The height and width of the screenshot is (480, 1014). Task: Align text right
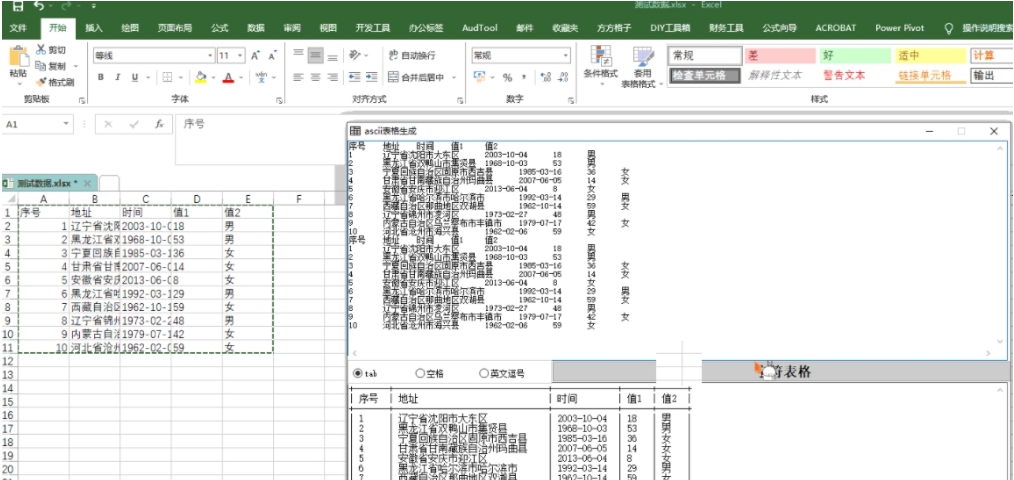(x=332, y=77)
